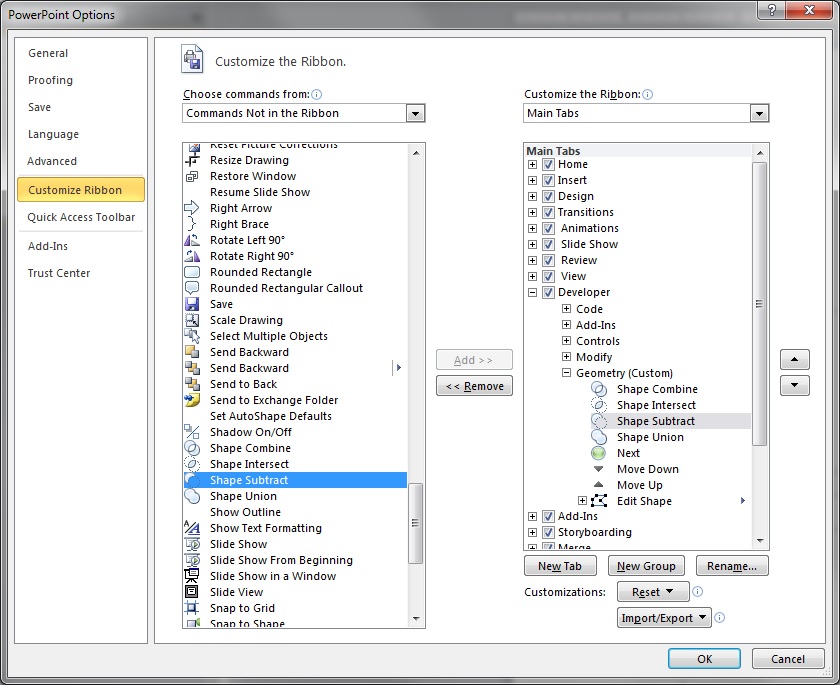
Task: Click the Rename button
Action: (x=732, y=566)
